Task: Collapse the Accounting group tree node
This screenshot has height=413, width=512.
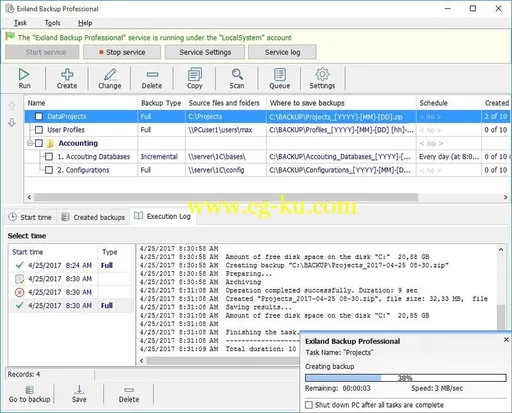Action: coord(30,143)
